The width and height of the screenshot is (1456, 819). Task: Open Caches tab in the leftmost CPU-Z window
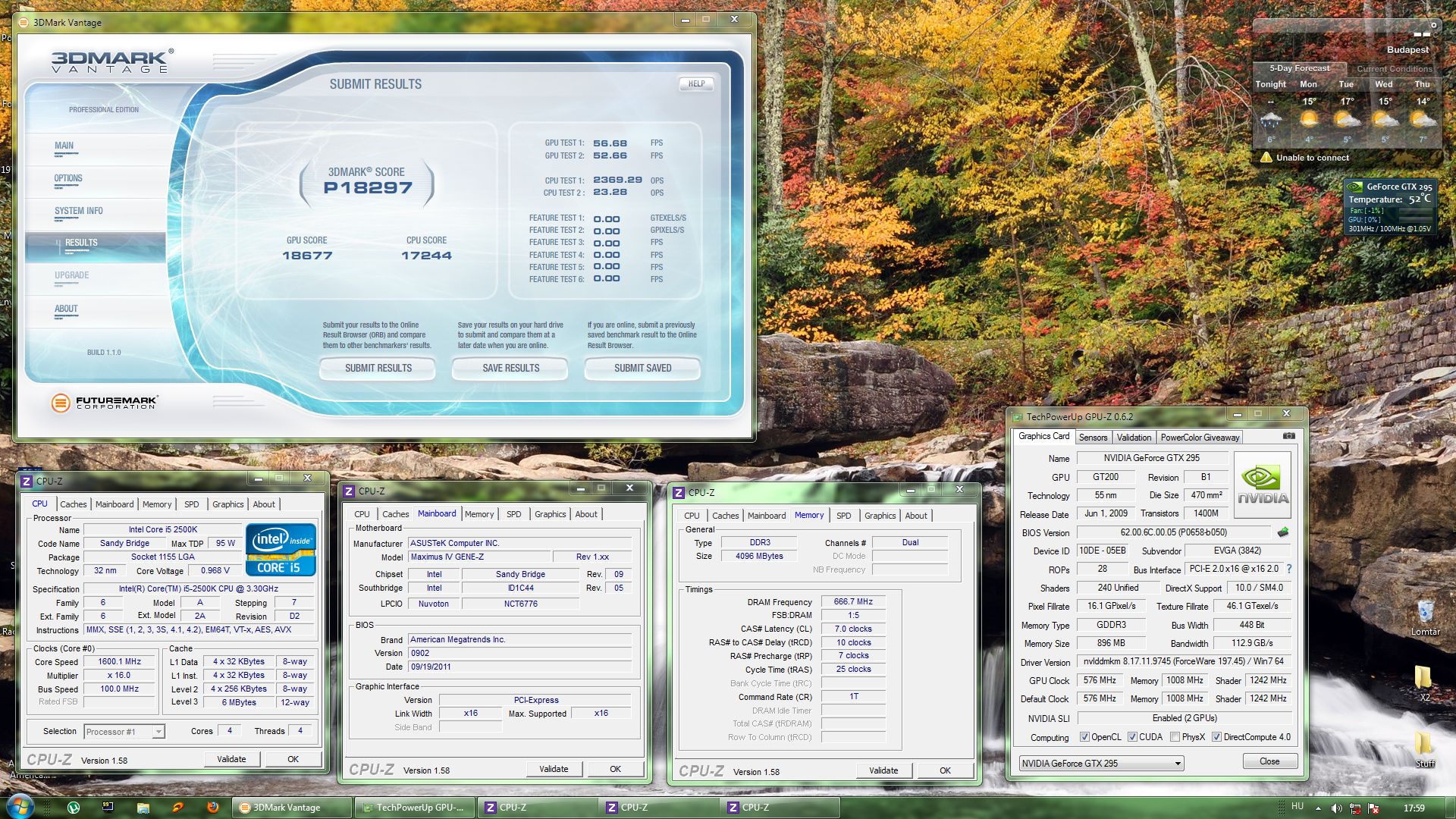coord(73,504)
